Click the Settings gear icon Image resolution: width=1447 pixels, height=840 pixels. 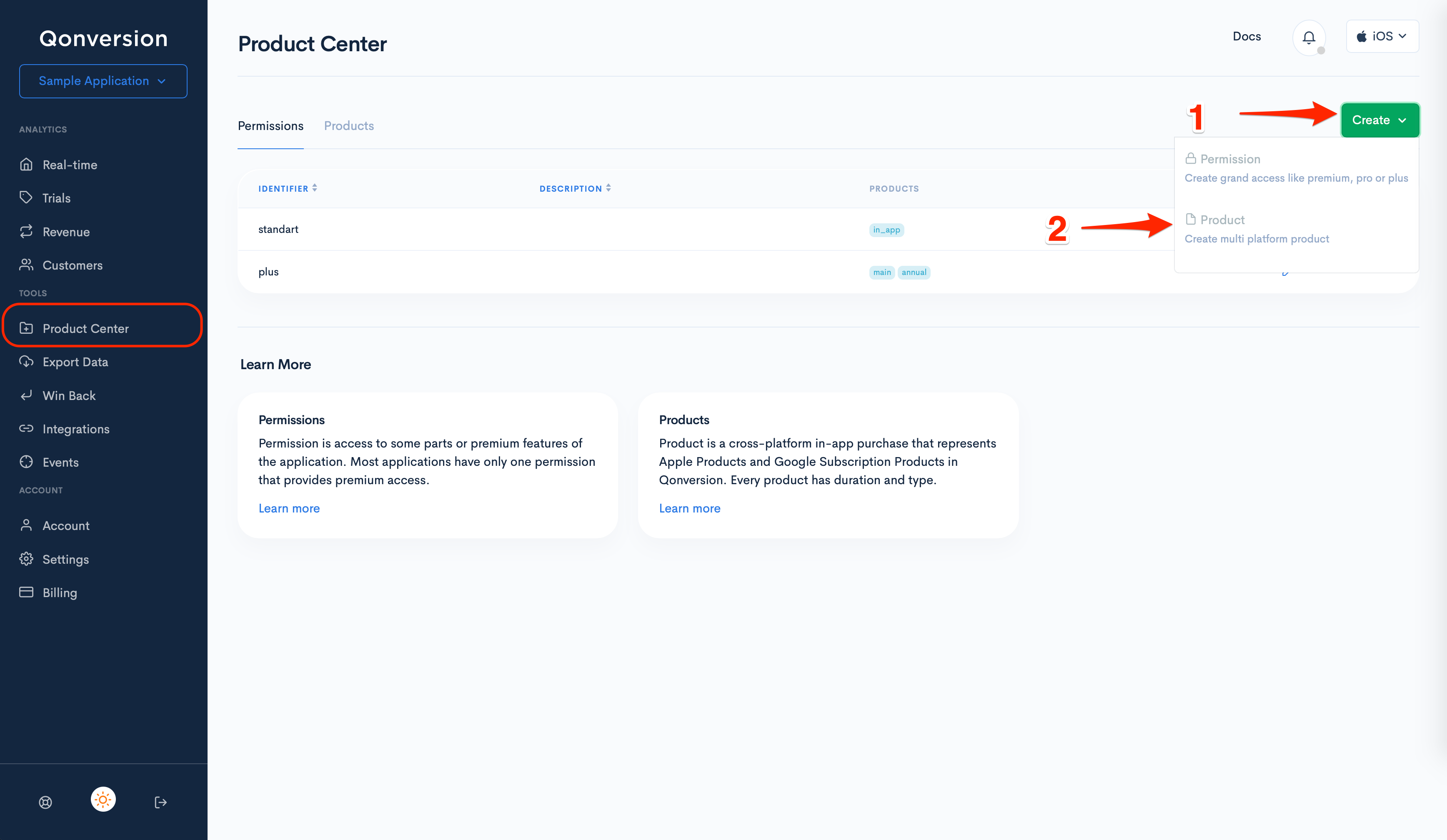point(26,559)
